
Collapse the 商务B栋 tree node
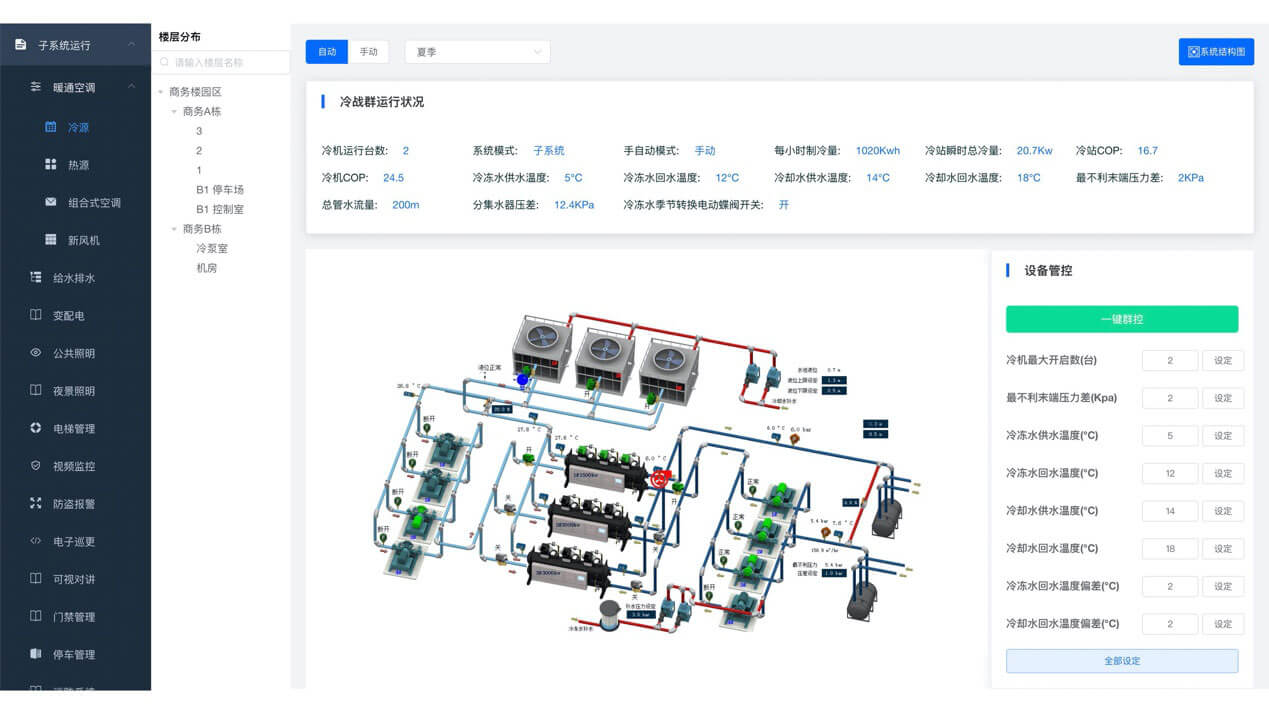coord(174,229)
